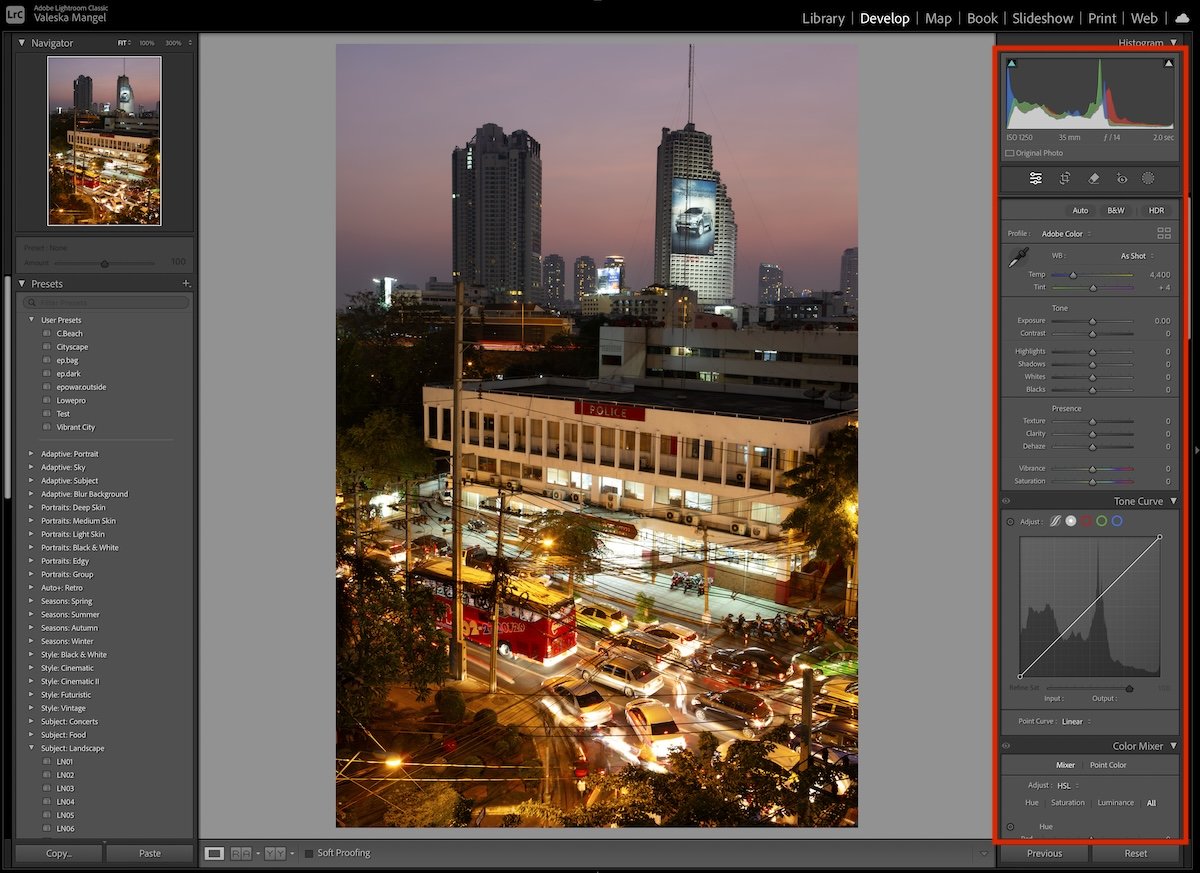This screenshot has height=873, width=1200.
Task: Select the Crop Overlay tool
Action: [1065, 178]
